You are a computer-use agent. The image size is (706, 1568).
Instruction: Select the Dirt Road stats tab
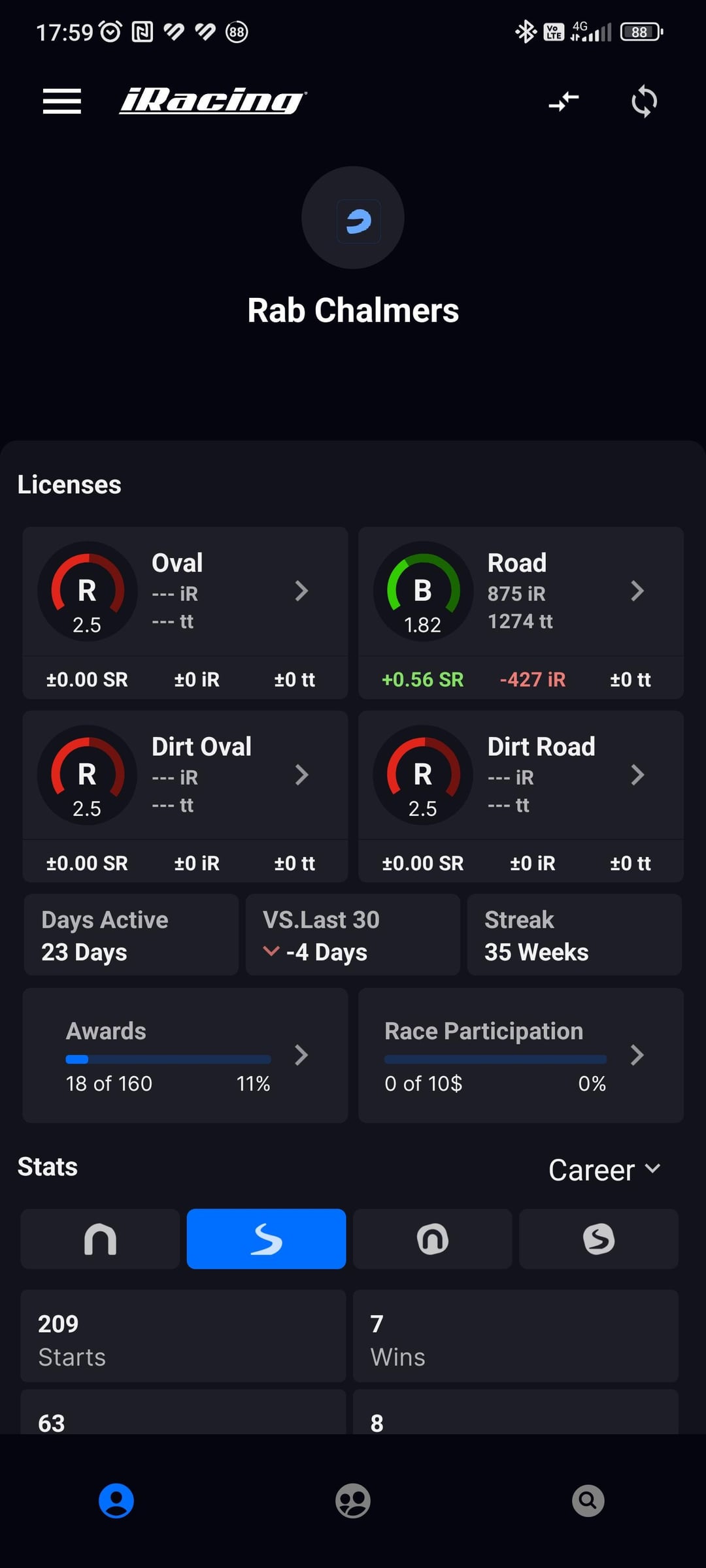(599, 1239)
